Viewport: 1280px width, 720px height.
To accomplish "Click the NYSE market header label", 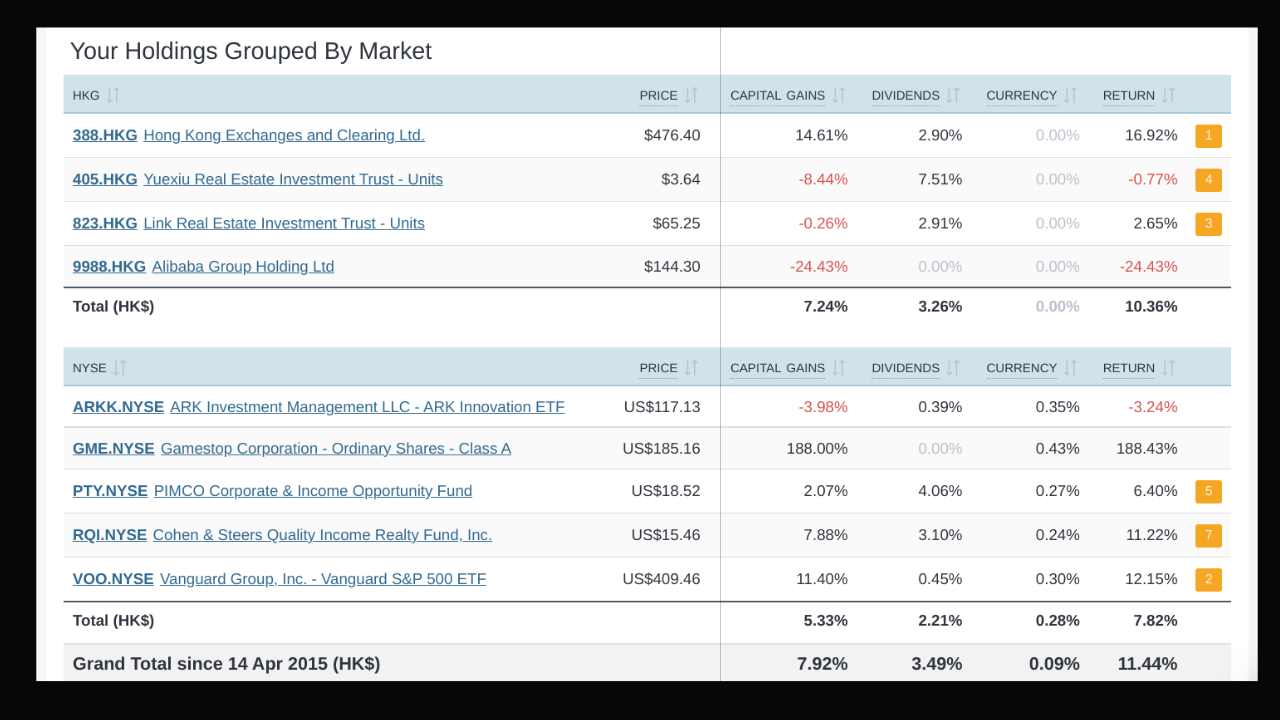I will [90, 368].
